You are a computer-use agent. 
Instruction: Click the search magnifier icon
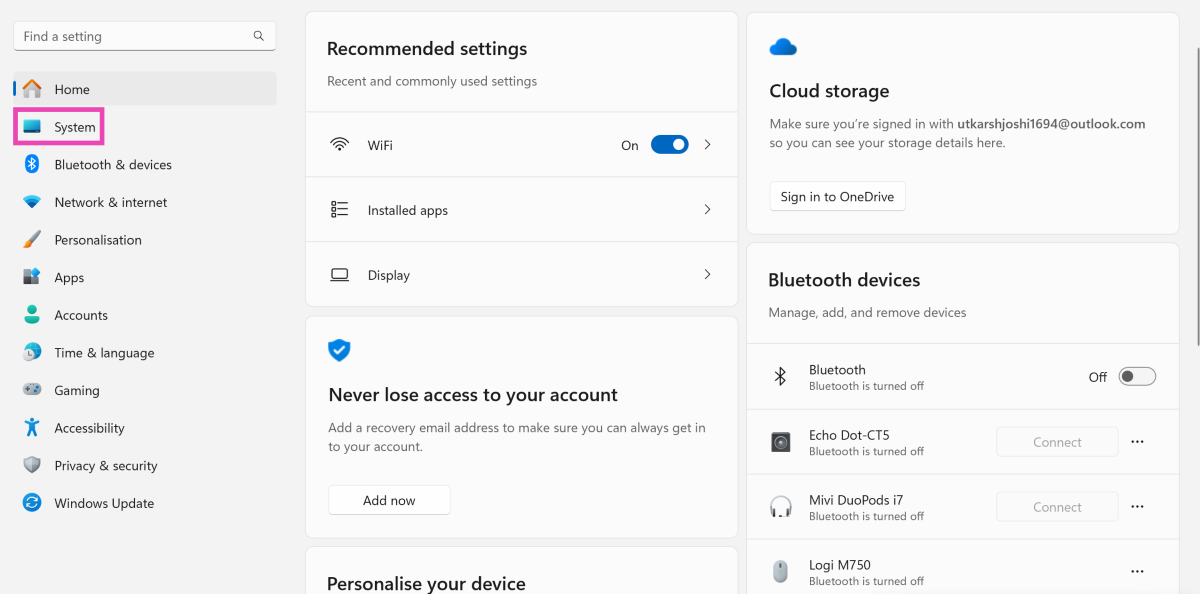point(259,36)
